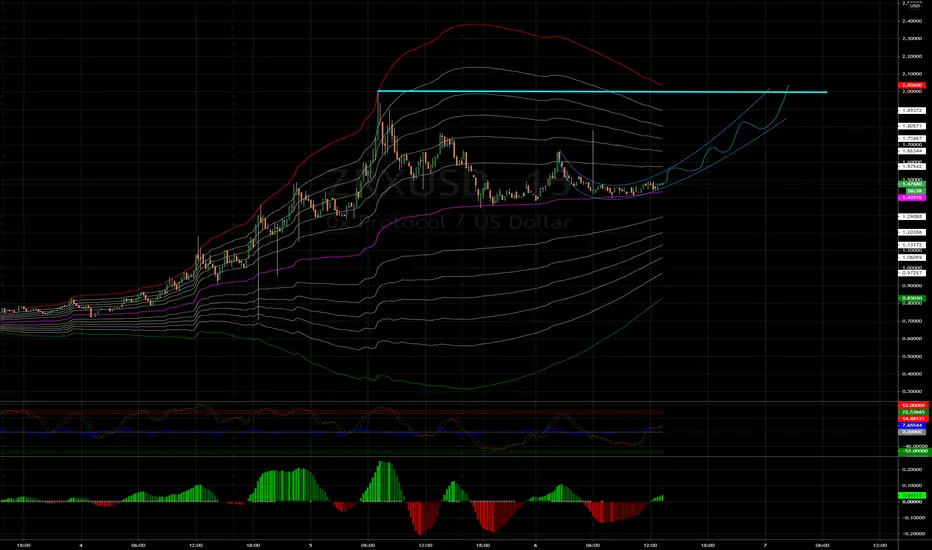Click the 2.10000 price scale tick
The width and height of the screenshot is (932, 550).
pos(912,74)
